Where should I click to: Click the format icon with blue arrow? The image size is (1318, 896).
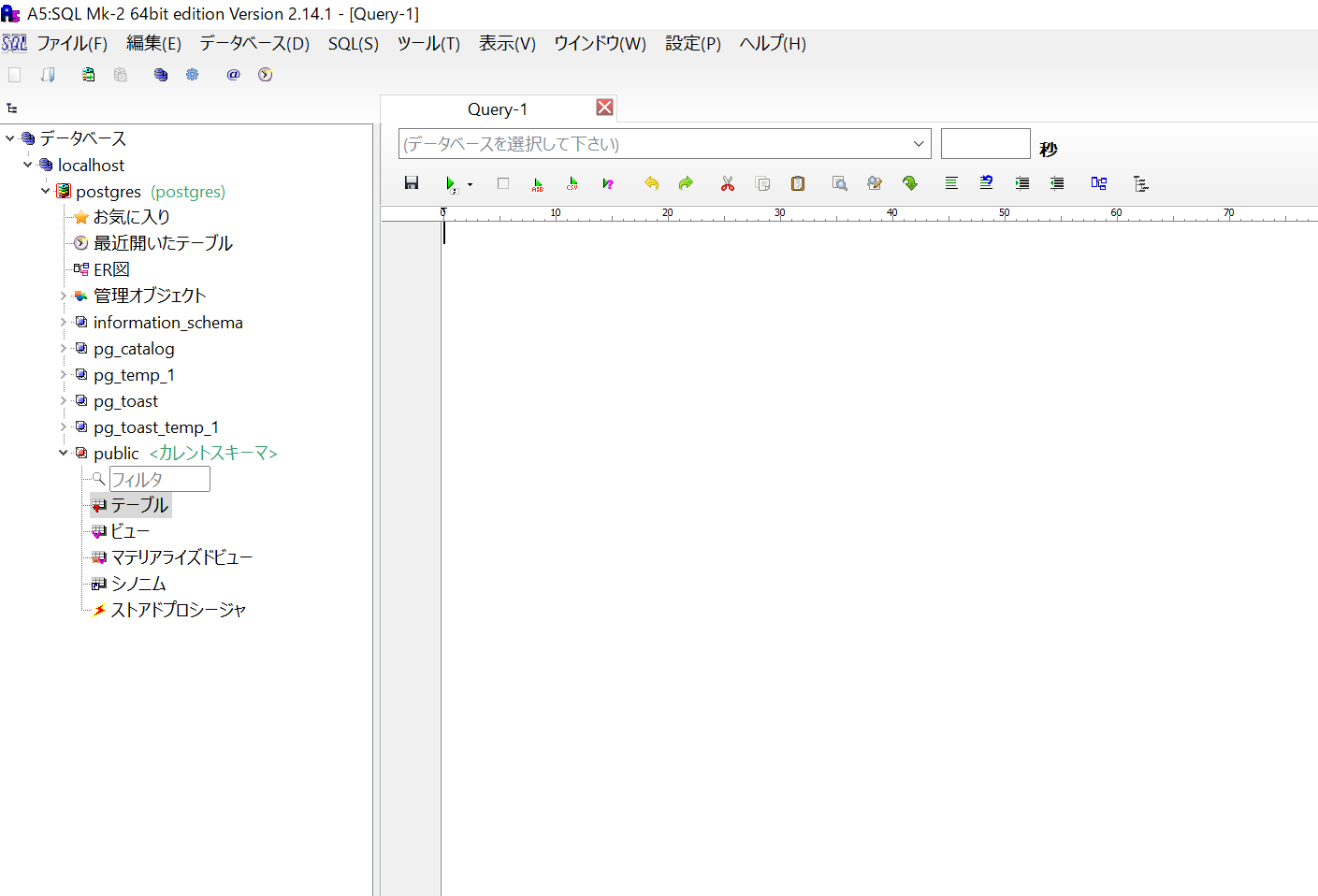click(986, 183)
